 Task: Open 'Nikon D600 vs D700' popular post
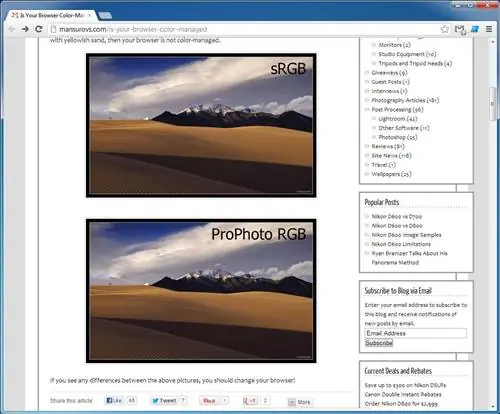pyautogui.click(x=397, y=216)
